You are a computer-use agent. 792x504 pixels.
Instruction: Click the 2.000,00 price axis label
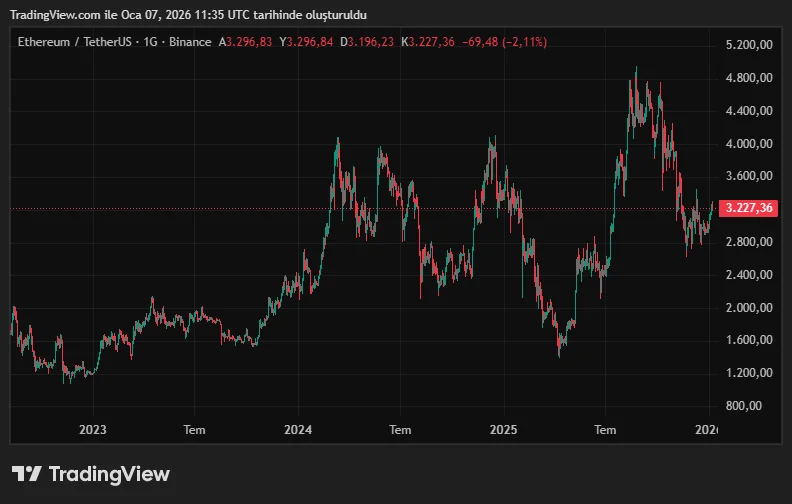click(749, 307)
